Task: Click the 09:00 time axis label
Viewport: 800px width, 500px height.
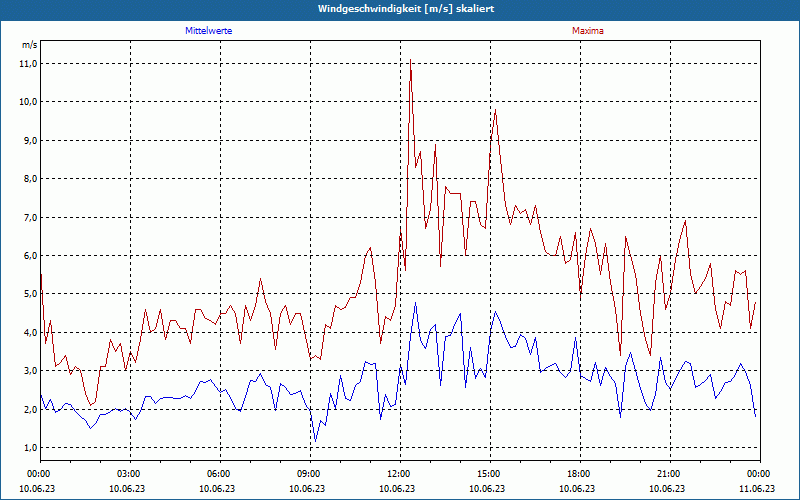Action: tap(311, 474)
